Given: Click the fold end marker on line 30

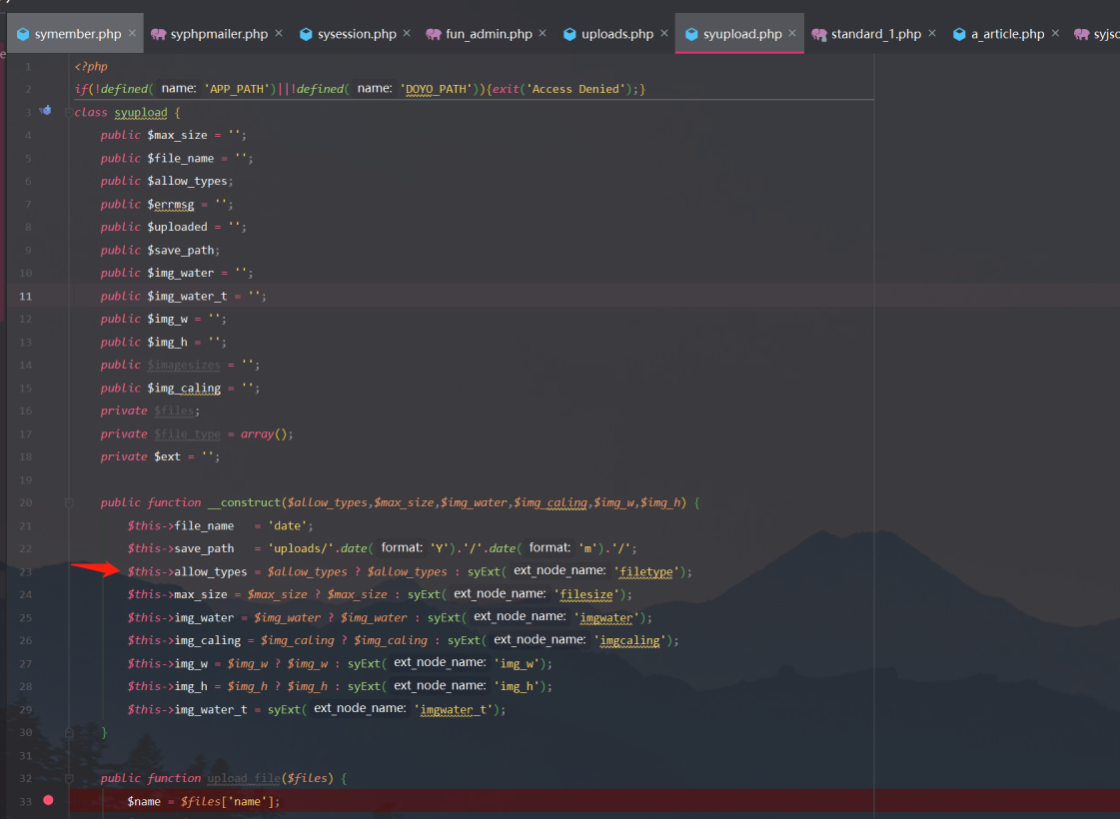Looking at the screenshot, I should coord(69,733).
